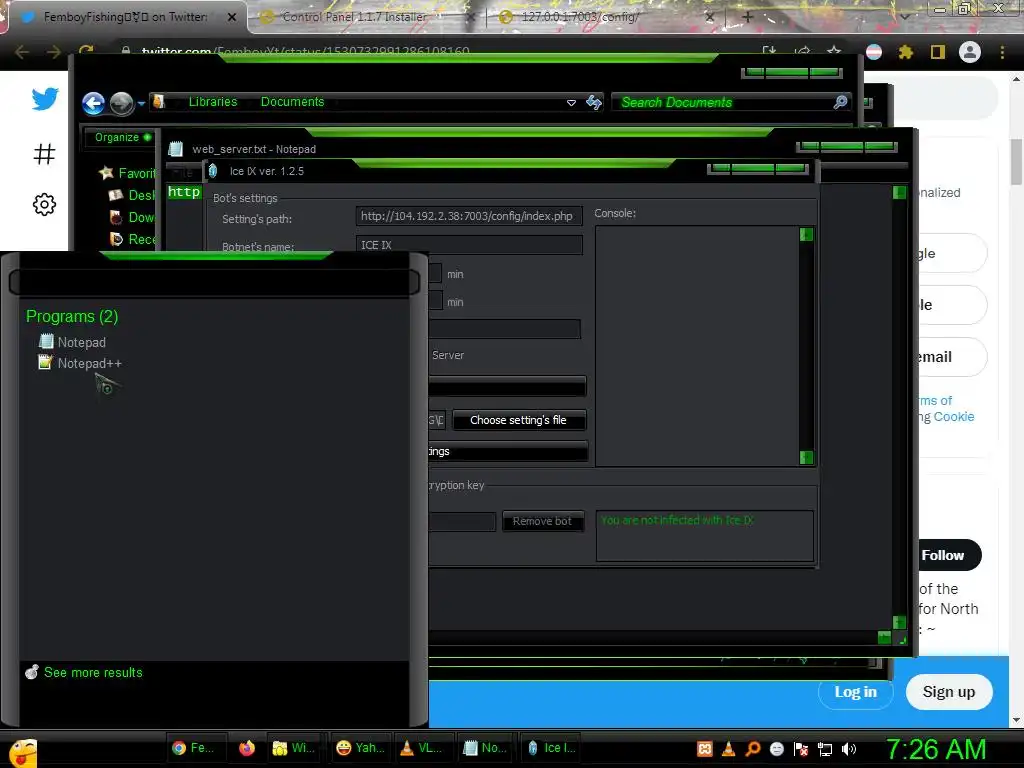
Task: Click Twitter Log in button
Action: pos(856,692)
